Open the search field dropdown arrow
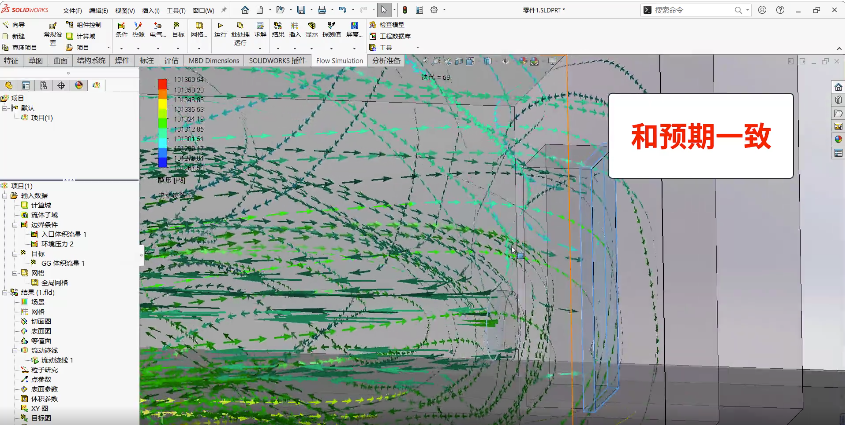 pos(748,10)
